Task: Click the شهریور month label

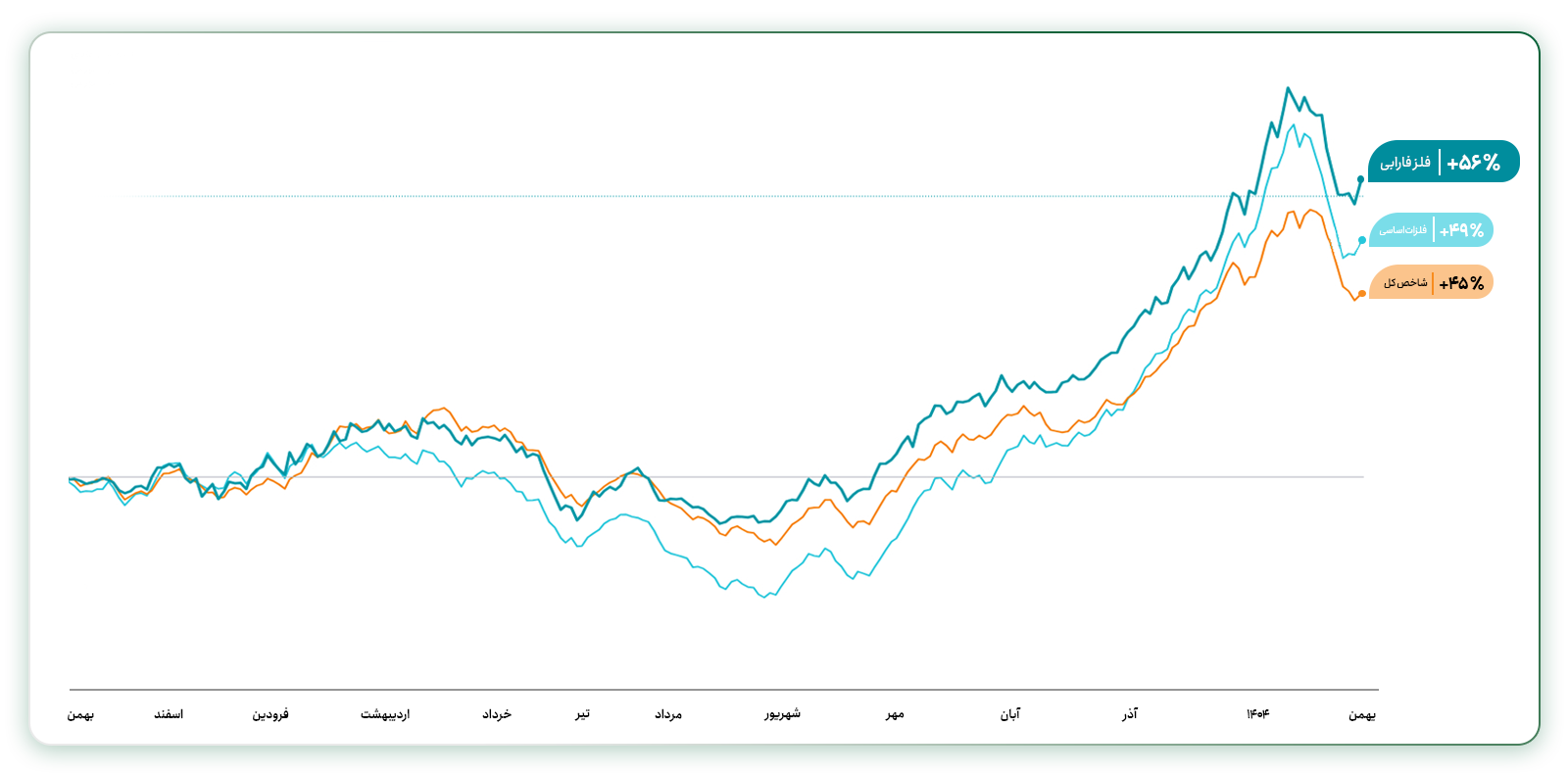Action: pos(783,714)
